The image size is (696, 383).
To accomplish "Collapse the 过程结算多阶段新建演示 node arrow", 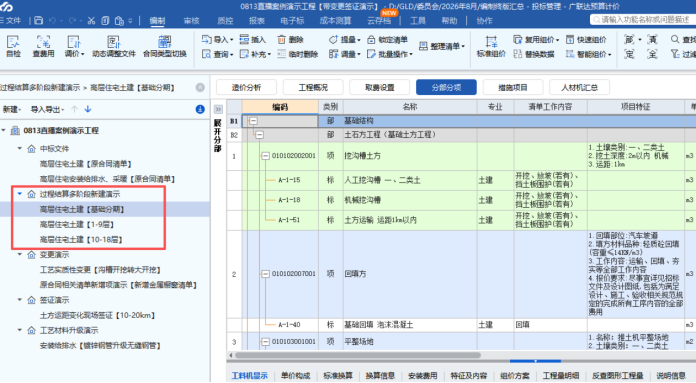I will click(x=20, y=193).
